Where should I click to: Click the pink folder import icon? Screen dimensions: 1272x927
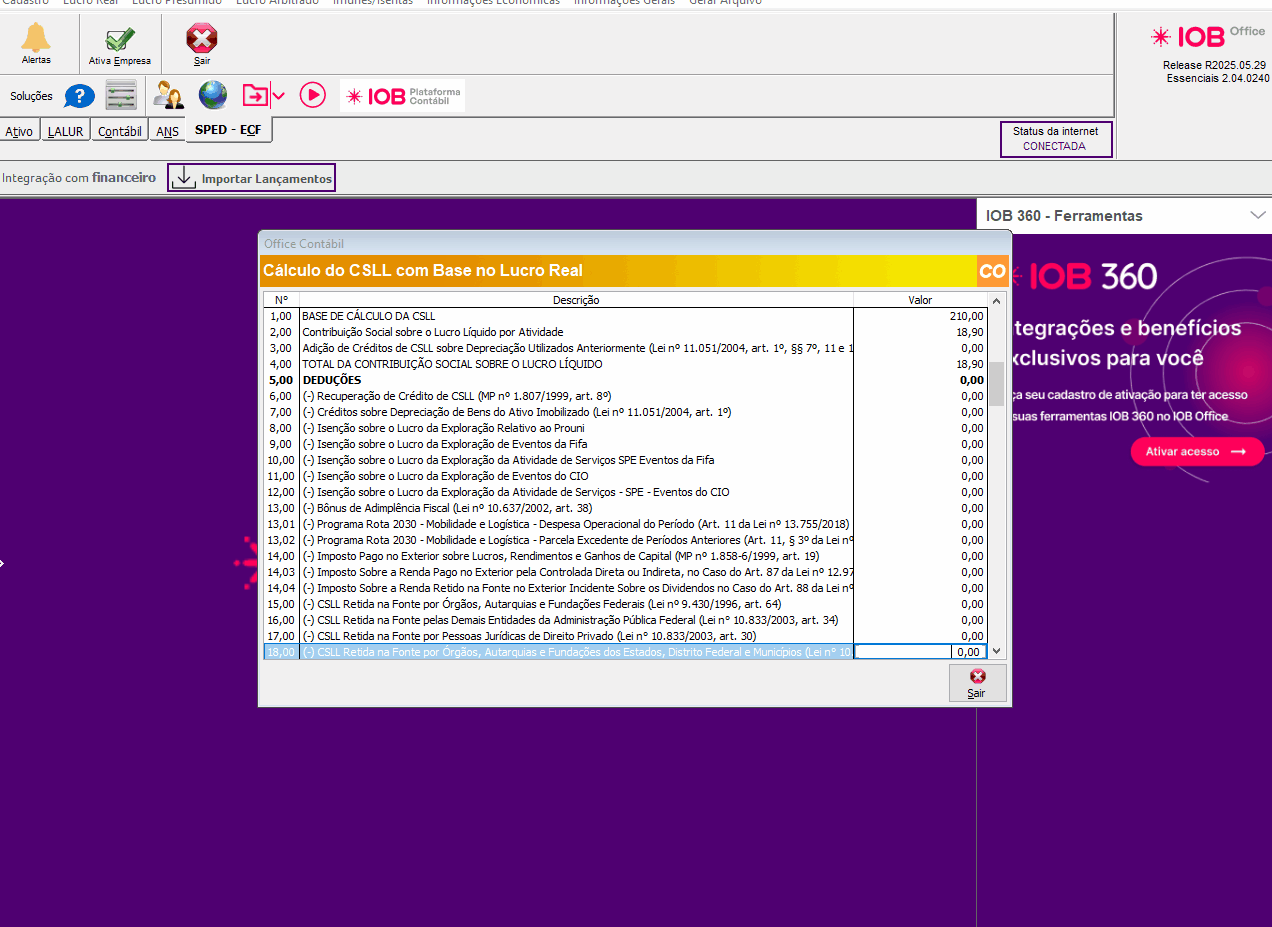click(x=255, y=96)
